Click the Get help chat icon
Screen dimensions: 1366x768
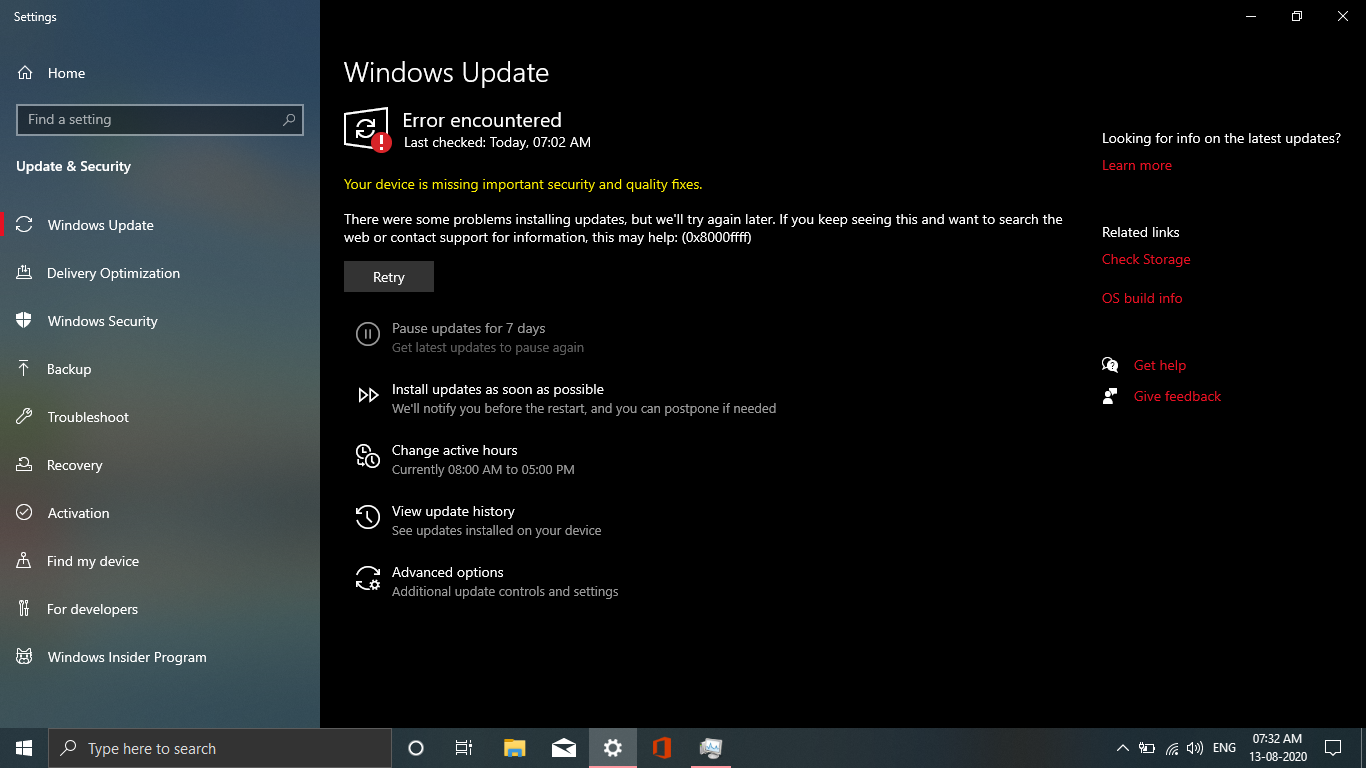[1110, 365]
